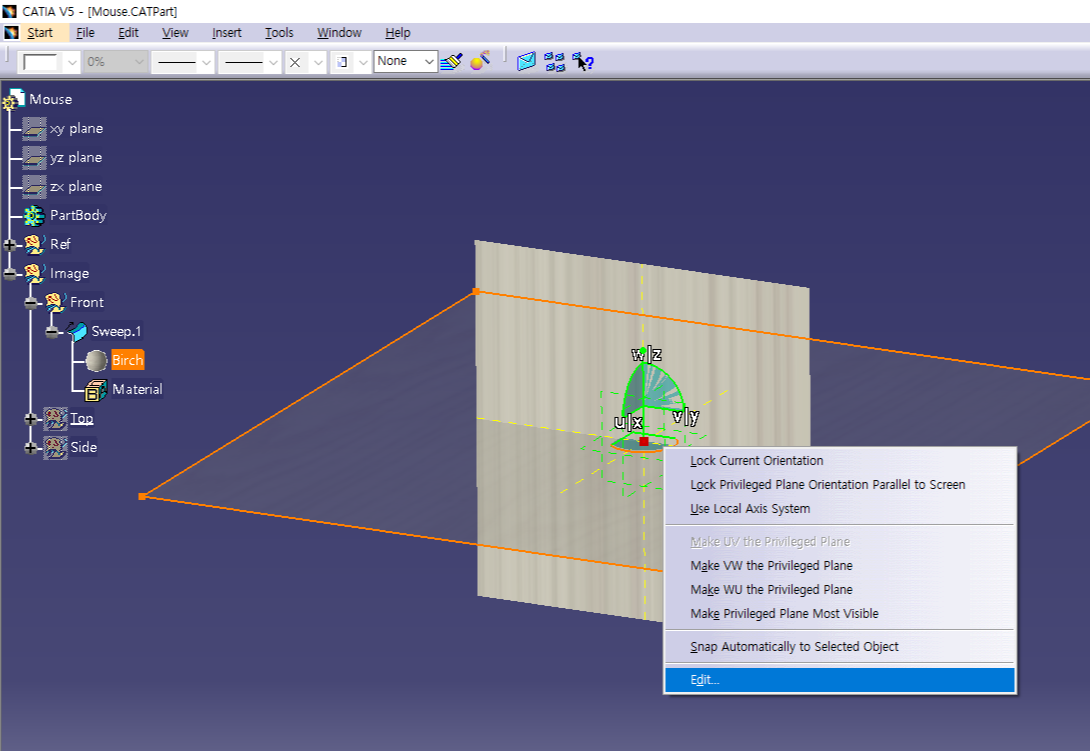Open the Edit menu
This screenshot has width=1090, height=751.
coord(128,33)
